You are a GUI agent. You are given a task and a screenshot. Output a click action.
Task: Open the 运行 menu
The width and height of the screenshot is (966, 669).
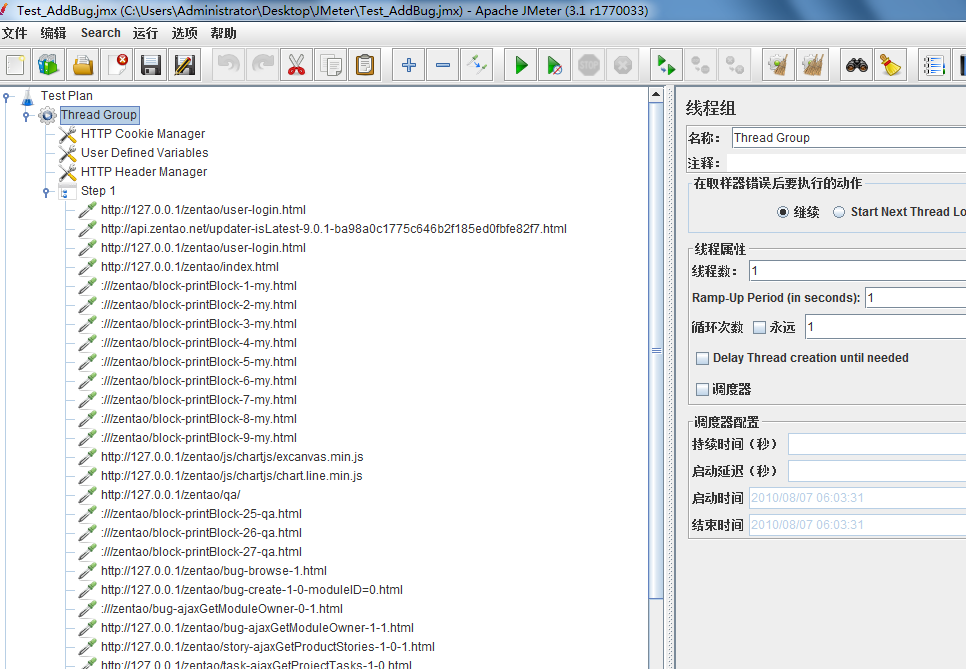(145, 33)
